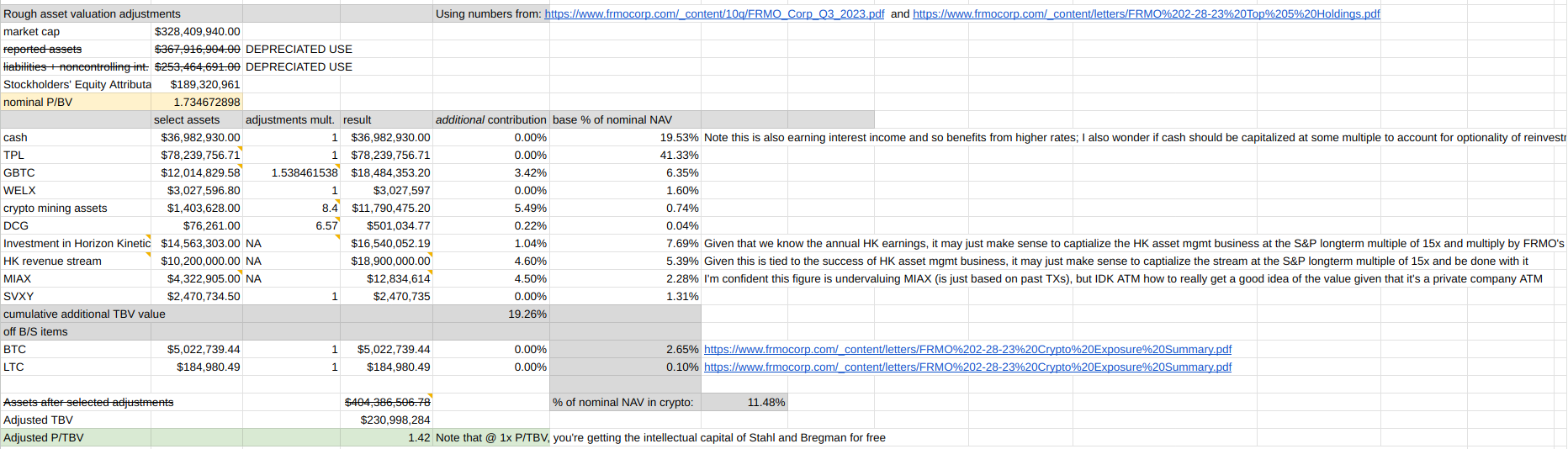Click 'DEPRECIATED USE' in the reported assets row
The image size is (1568, 449).
(299, 49)
